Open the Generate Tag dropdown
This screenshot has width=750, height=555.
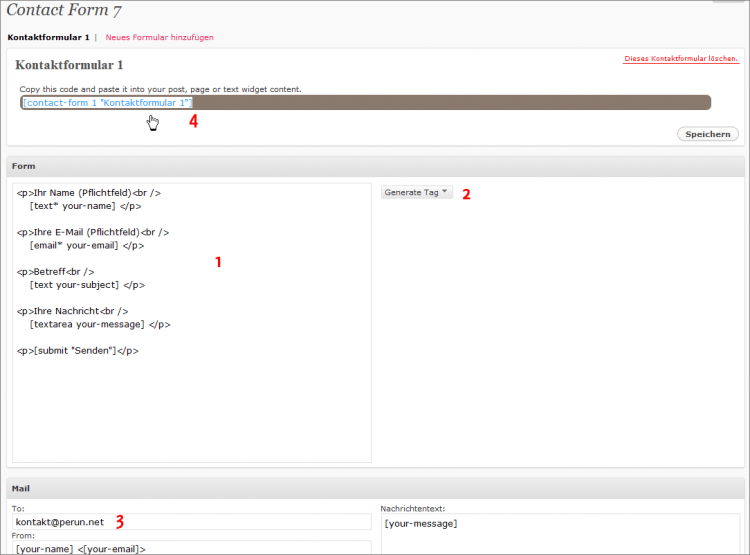tap(416, 192)
